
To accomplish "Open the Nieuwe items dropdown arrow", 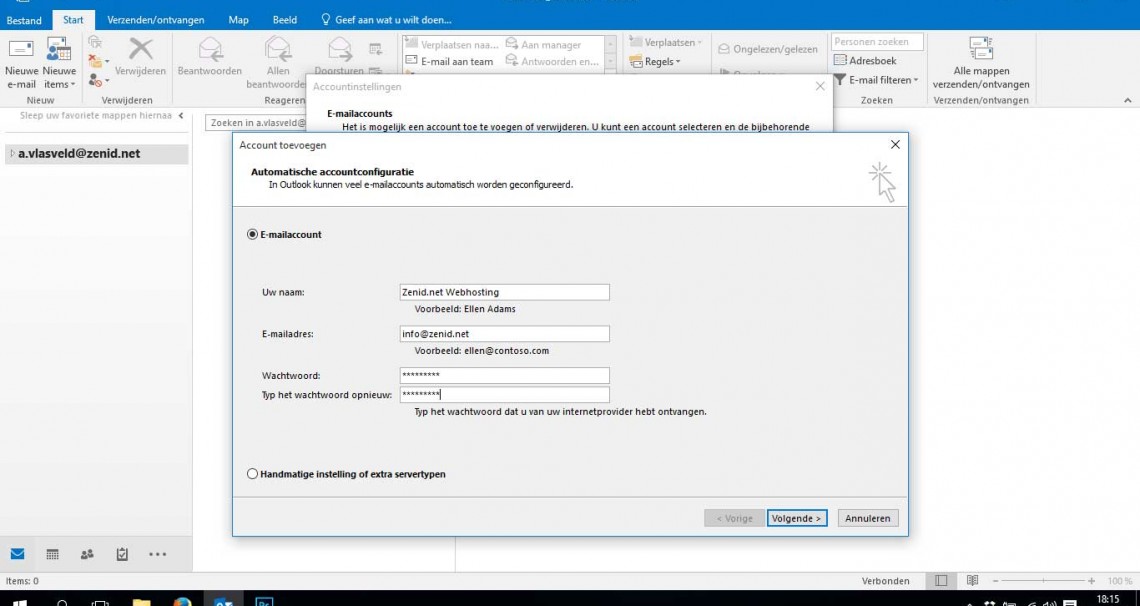I will pos(73,85).
